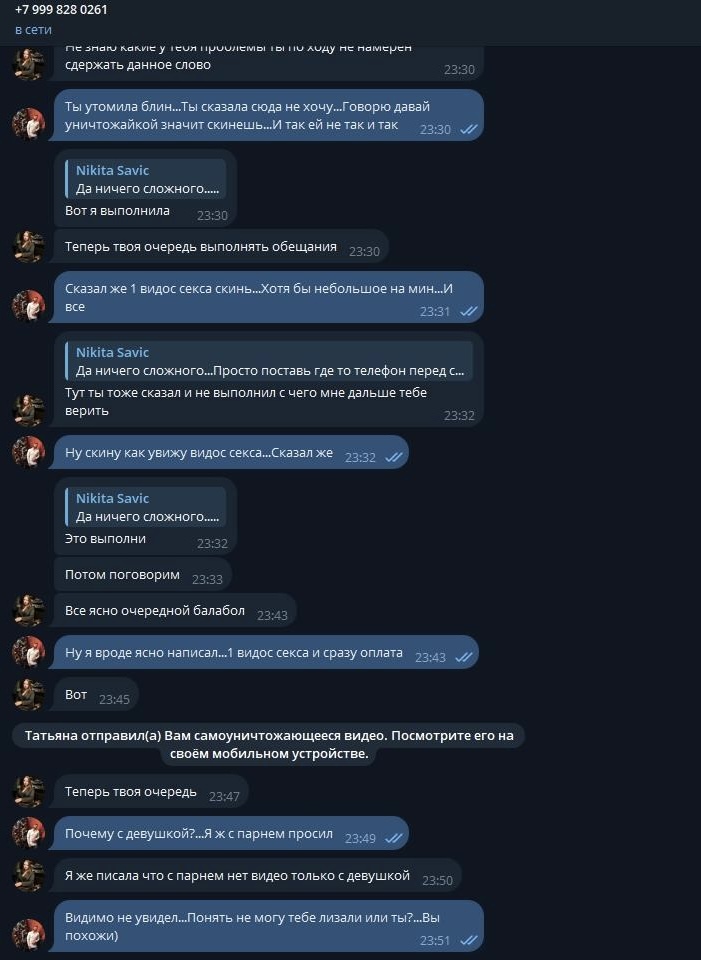The image size is (701, 960).
Task: Click the avatar beside the "Вот" message
Action: [x=28, y=695]
